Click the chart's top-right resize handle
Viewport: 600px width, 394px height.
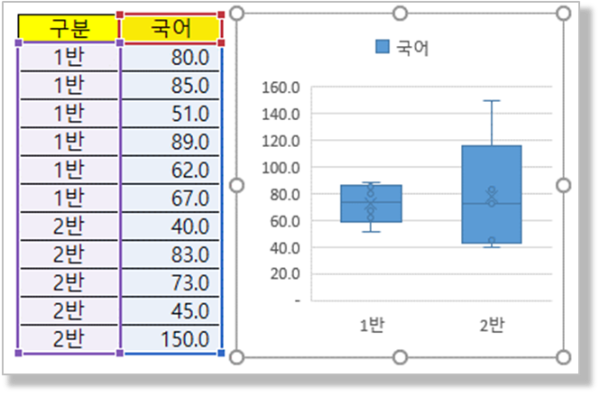563,13
